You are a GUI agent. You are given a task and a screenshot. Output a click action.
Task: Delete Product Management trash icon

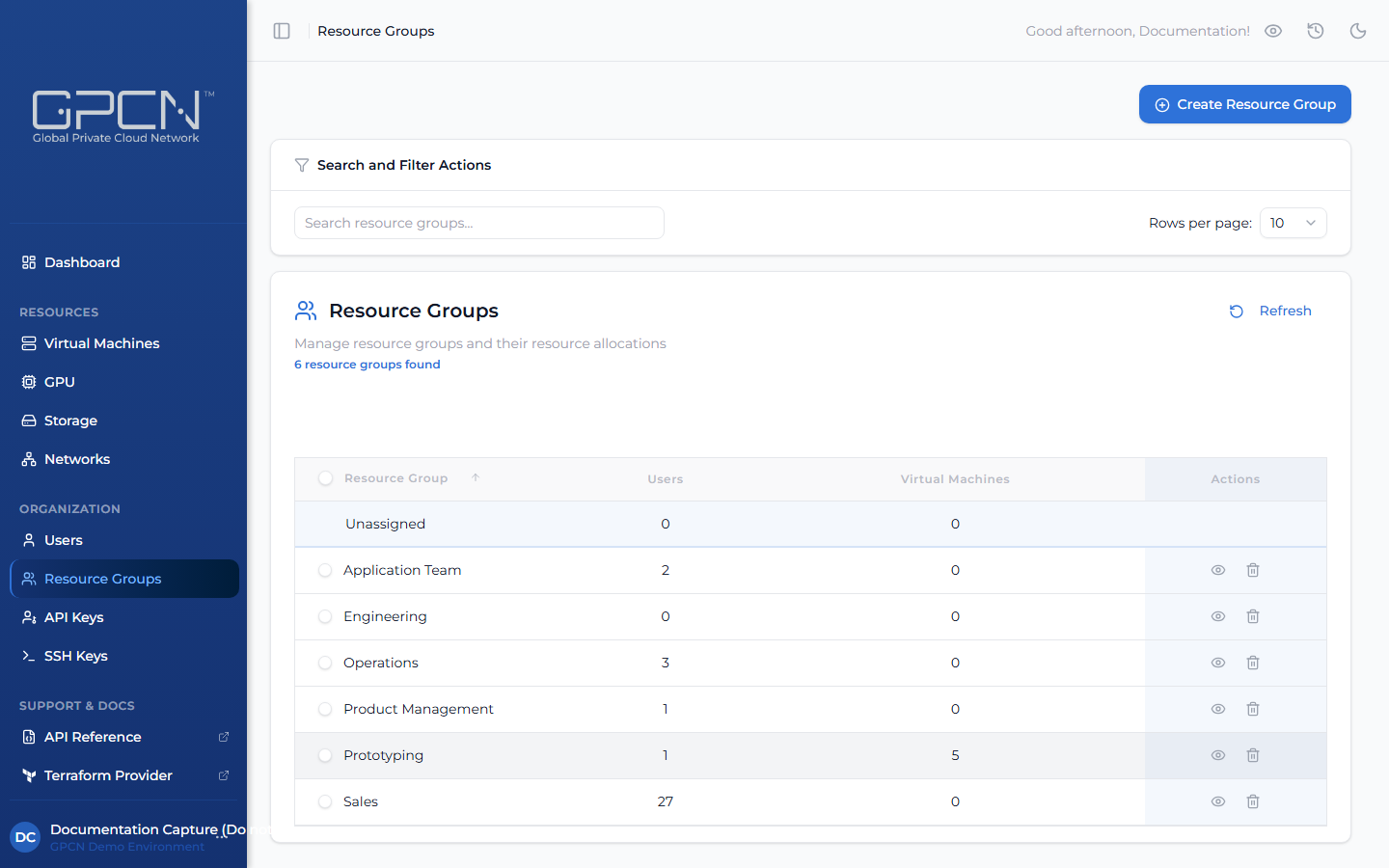[x=1253, y=709]
